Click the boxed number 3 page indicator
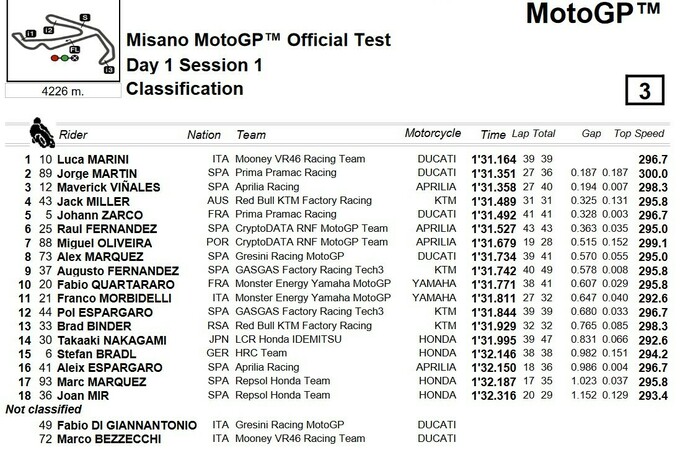This screenshot has width=680, height=450. point(644,91)
